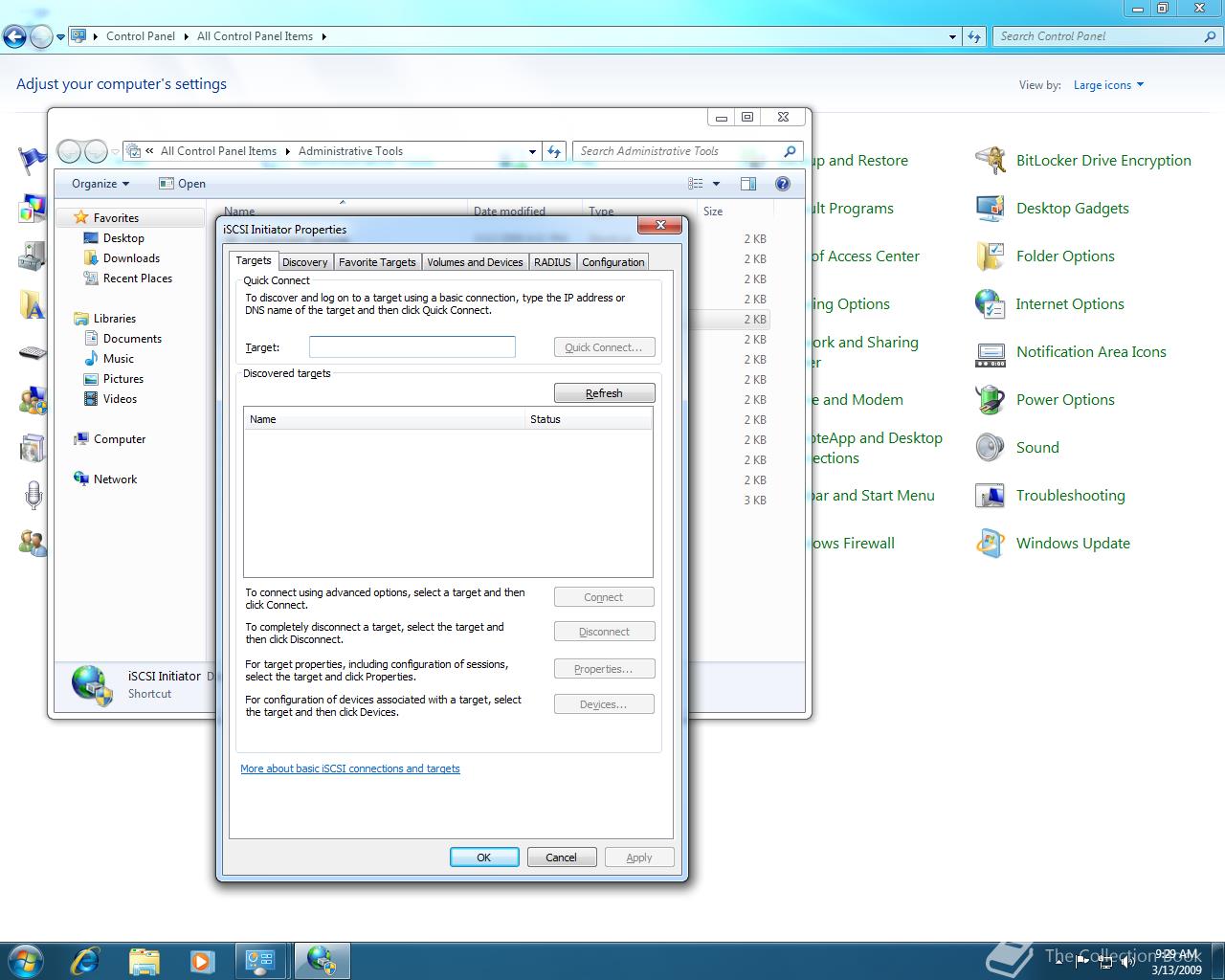The image size is (1225, 980).
Task: Launch Internet Explorer from the taskbar
Action: [85, 960]
